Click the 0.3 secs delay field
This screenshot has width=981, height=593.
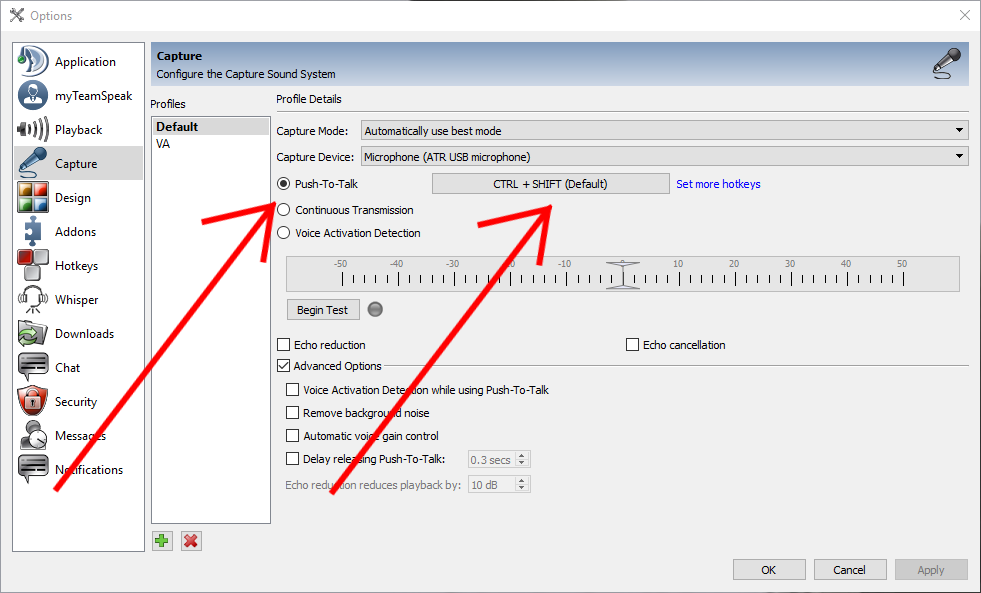492,460
